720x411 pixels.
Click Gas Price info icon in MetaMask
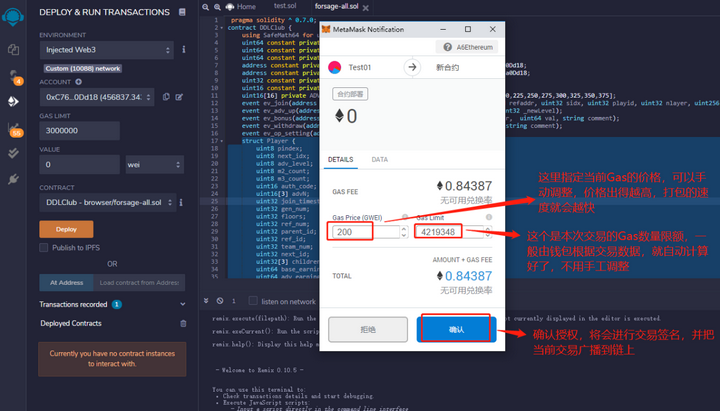point(405,217)
